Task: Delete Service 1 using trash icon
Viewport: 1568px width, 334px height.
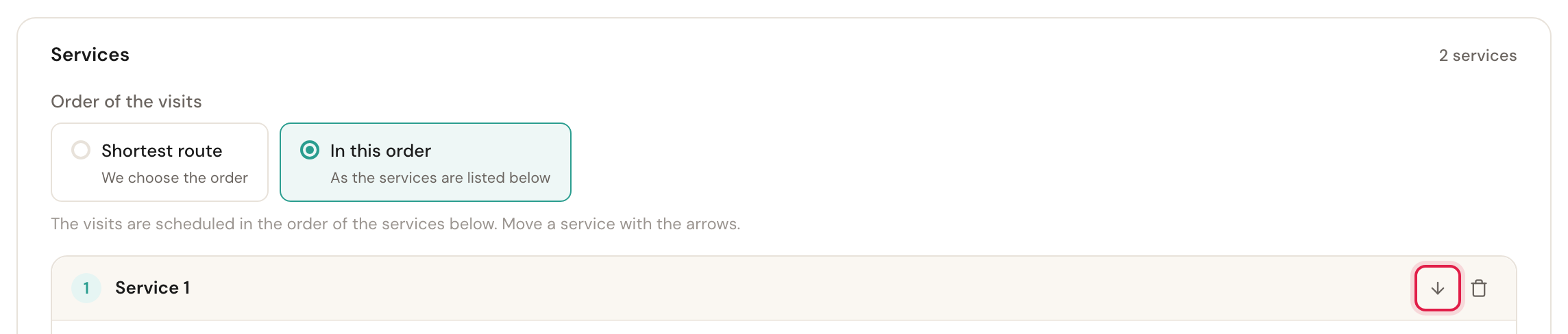Action: (1479, 288)
